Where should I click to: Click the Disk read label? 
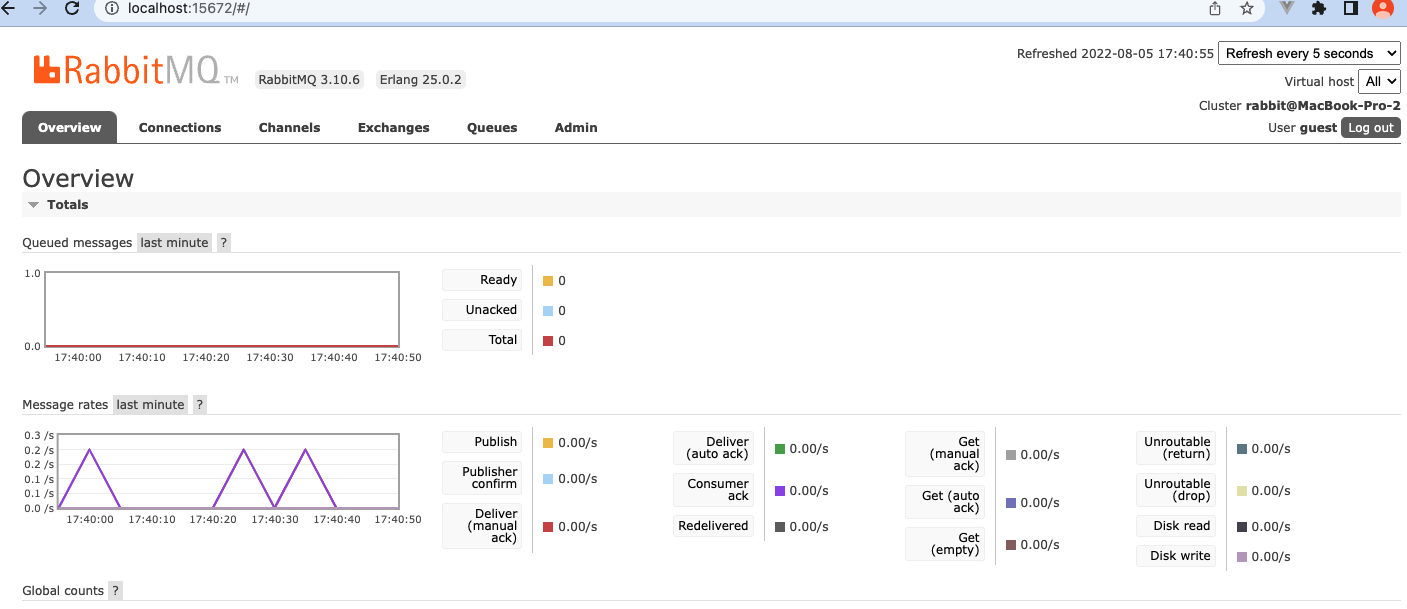click(1176, 526)
